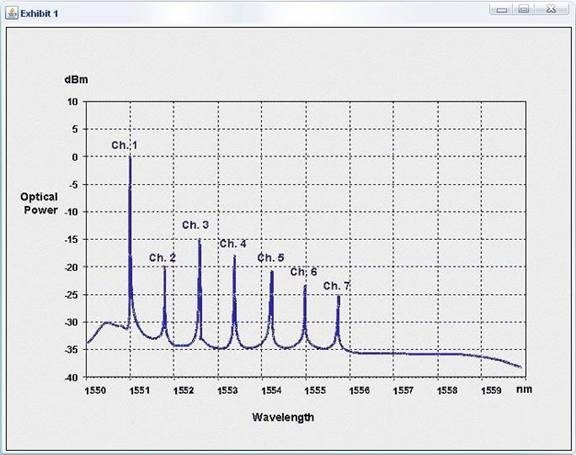Select the Ch. 5 label
The width and height of the screenshot is (576, 455).
pyautogui.click(x=271, y=258)
